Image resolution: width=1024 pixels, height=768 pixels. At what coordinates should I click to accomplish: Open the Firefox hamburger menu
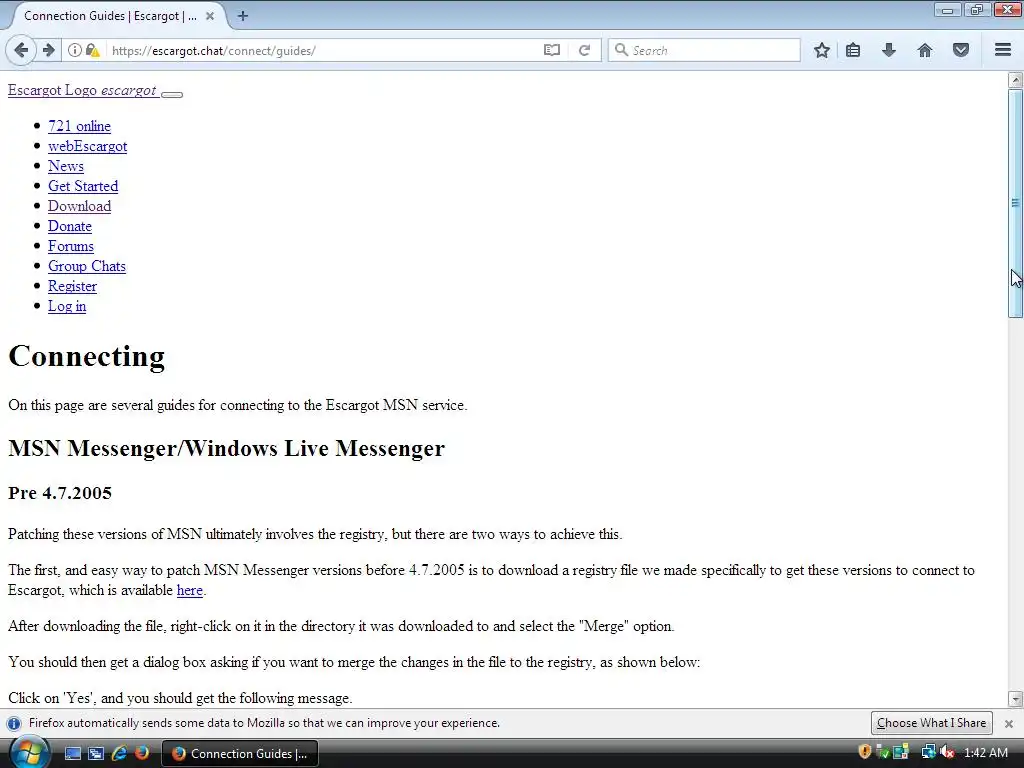[1003, 50]
